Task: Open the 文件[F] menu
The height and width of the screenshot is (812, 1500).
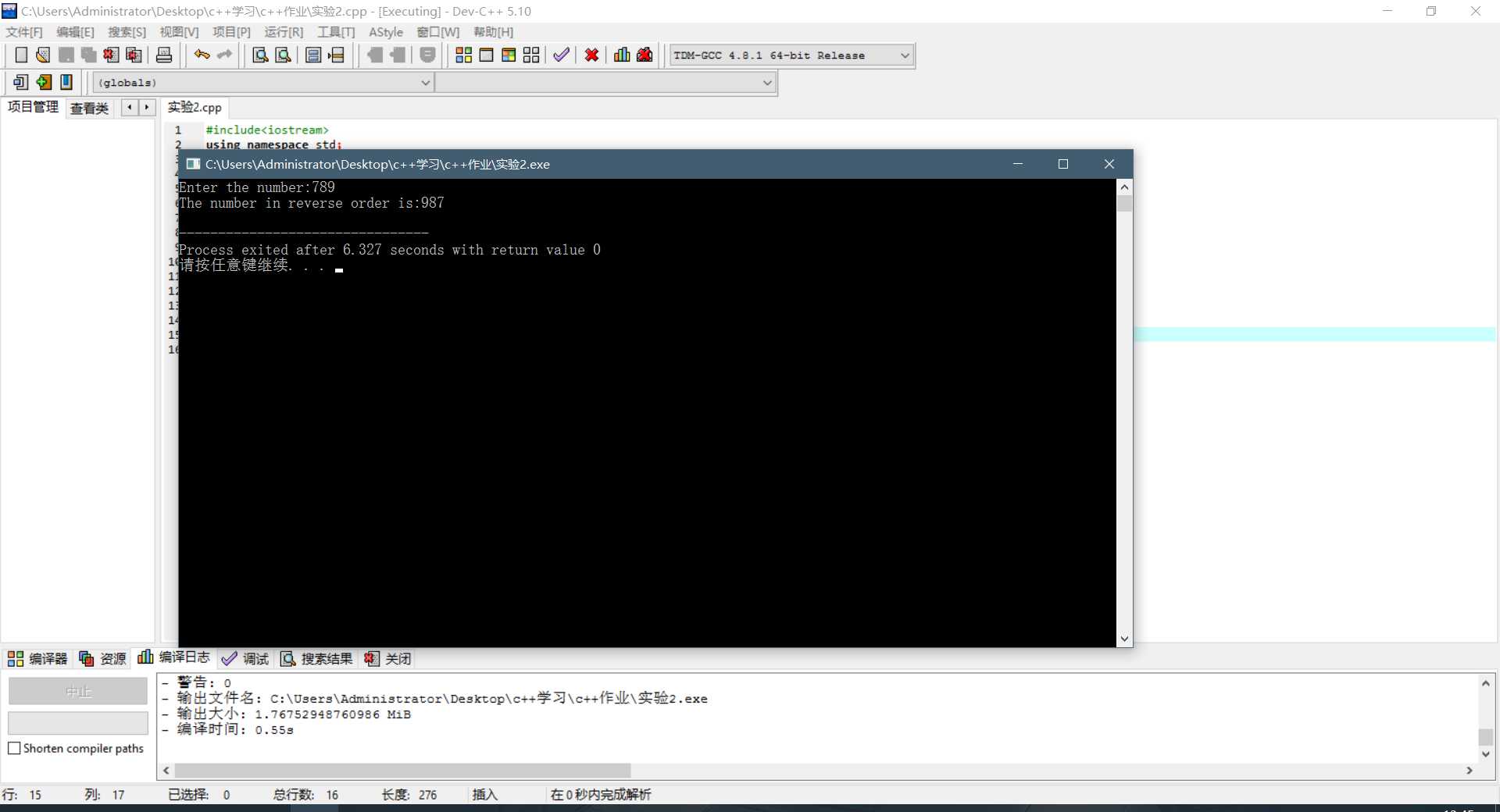Action: coord(24,32)
